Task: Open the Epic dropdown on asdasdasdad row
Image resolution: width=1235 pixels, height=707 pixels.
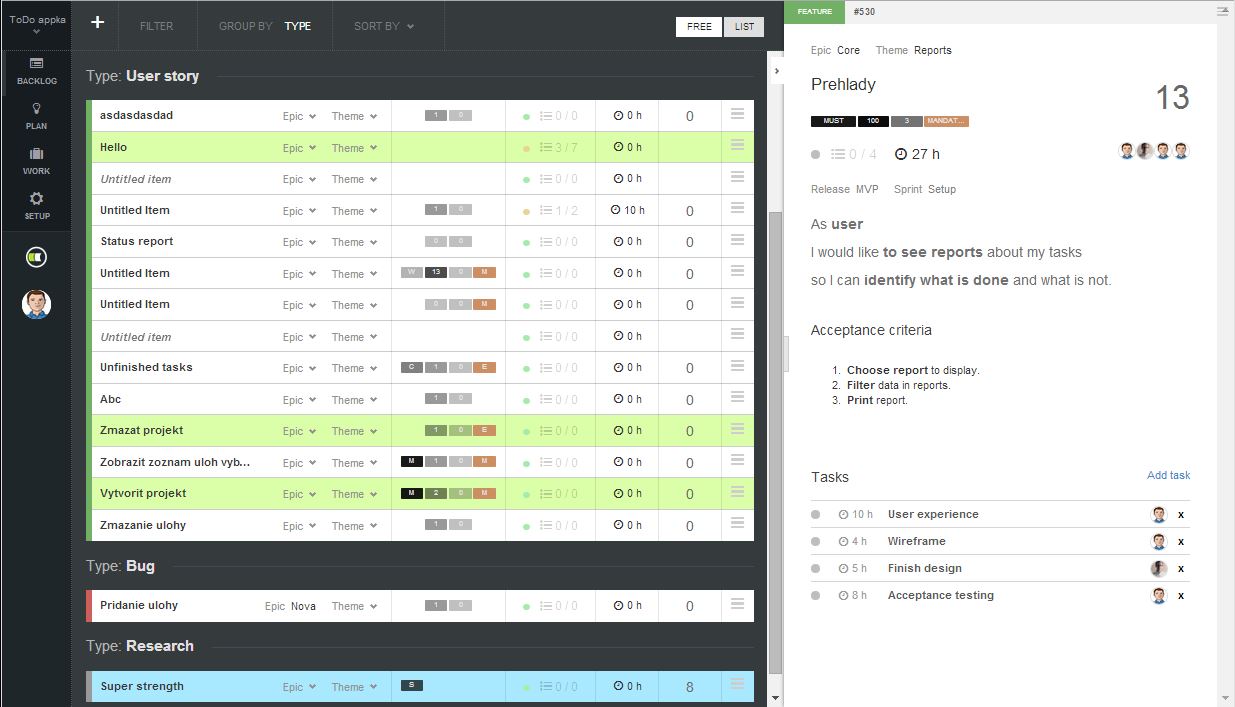Action: pyautogui.click(x=298, y=115)
